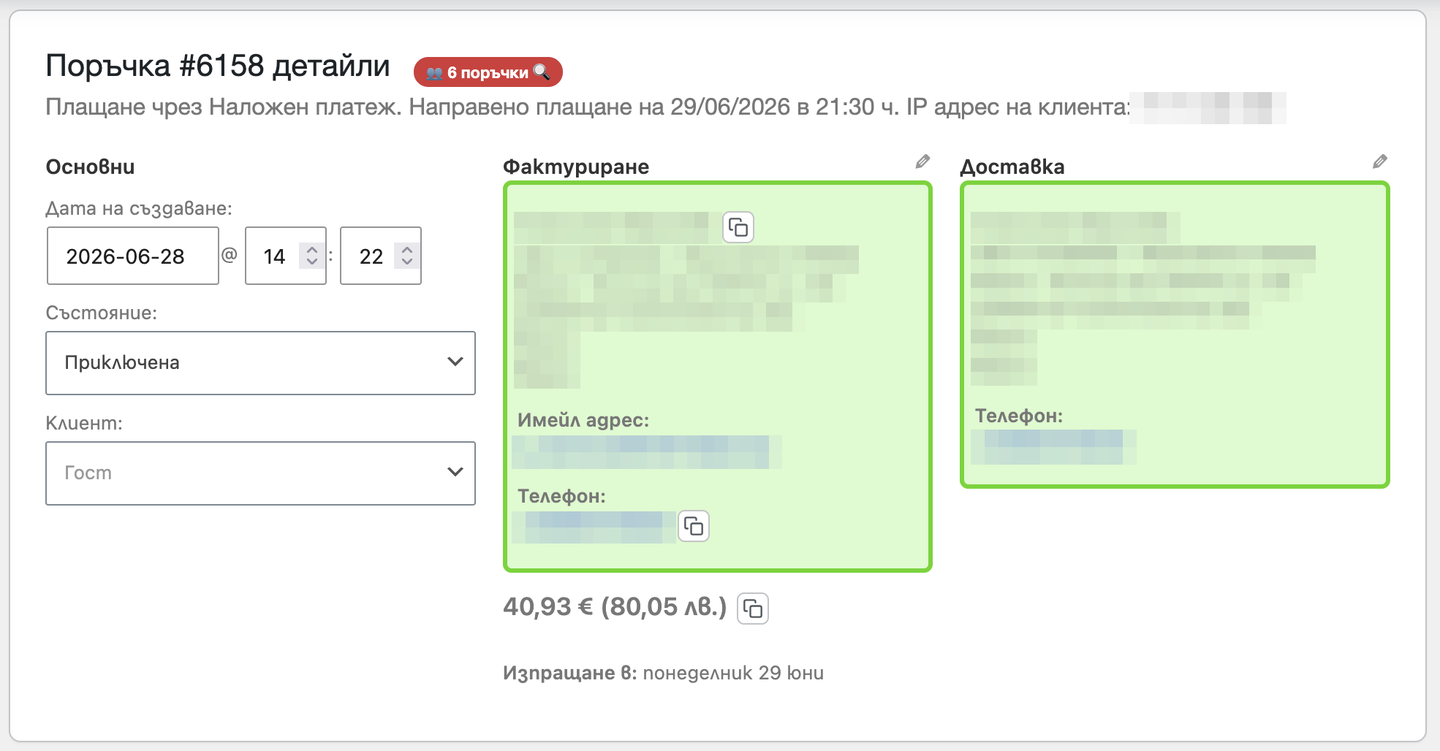Click the minute field showing 22
This screenshot has height=751, width=1440.
pos(381,256)
